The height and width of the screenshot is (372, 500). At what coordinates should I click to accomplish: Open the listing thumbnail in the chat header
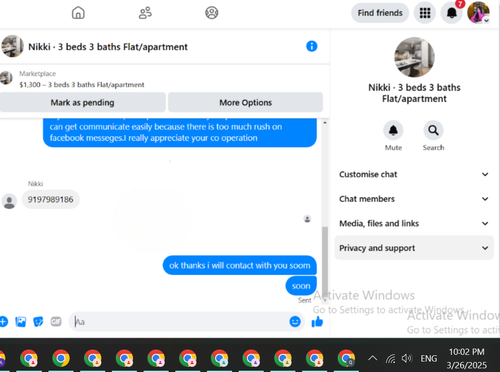12,46
